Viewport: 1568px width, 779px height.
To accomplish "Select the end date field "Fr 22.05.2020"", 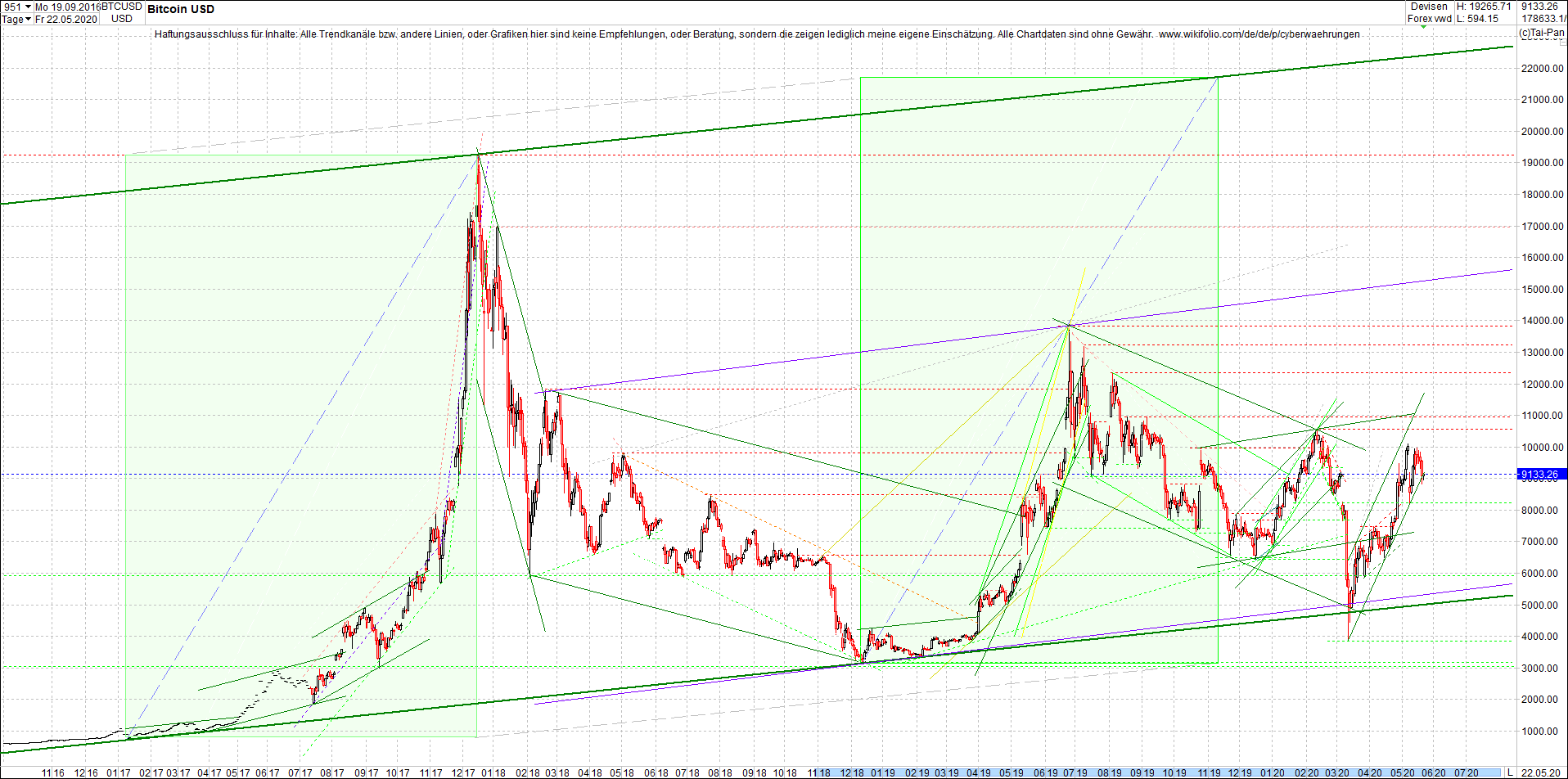I will [x=67, y=19].
